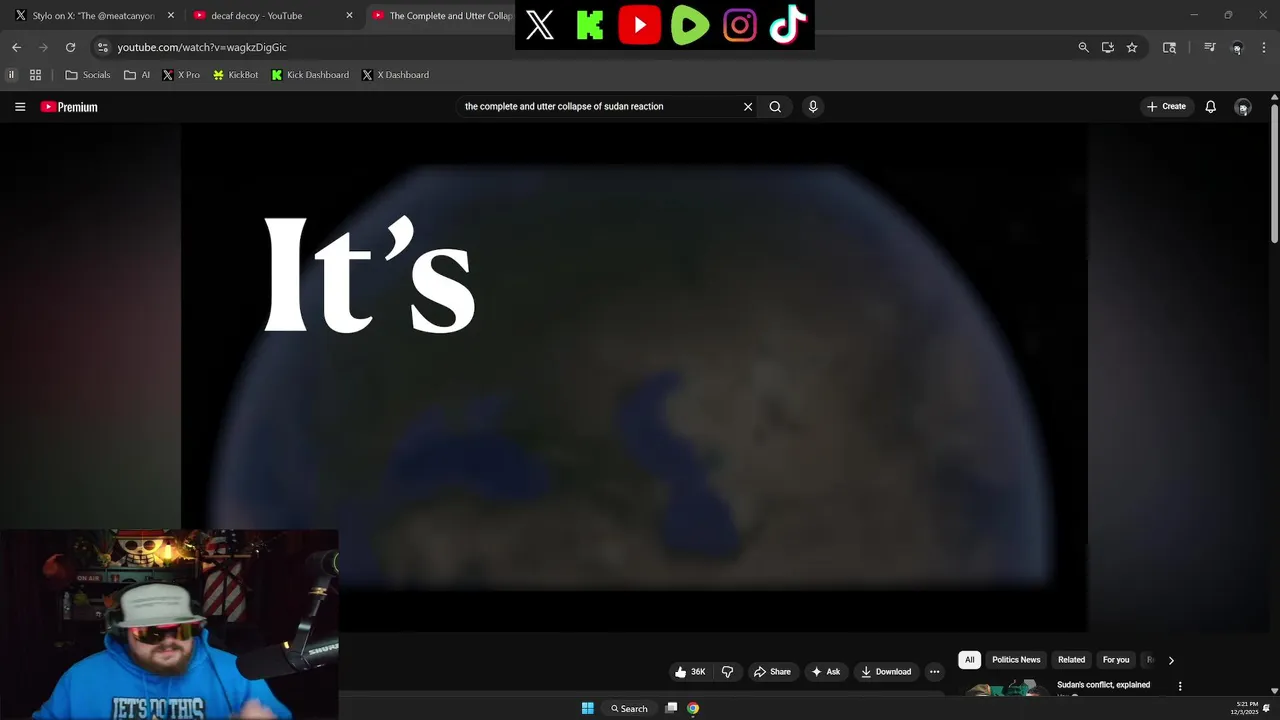
Task: Select the All filter chip
Action: [x=969, y=660]
